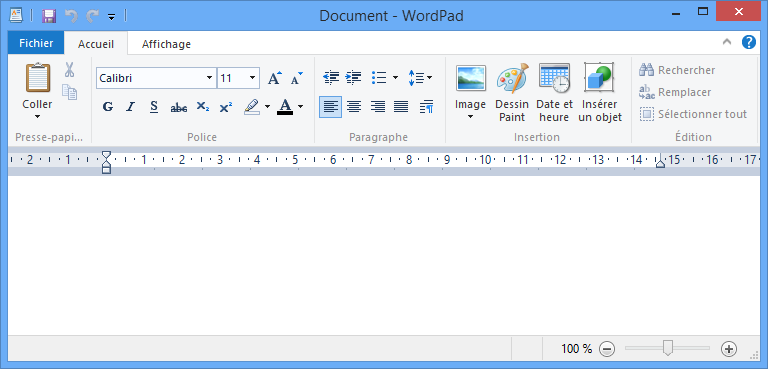Open the Calibri font family dropdown

[x=209, y=78]
